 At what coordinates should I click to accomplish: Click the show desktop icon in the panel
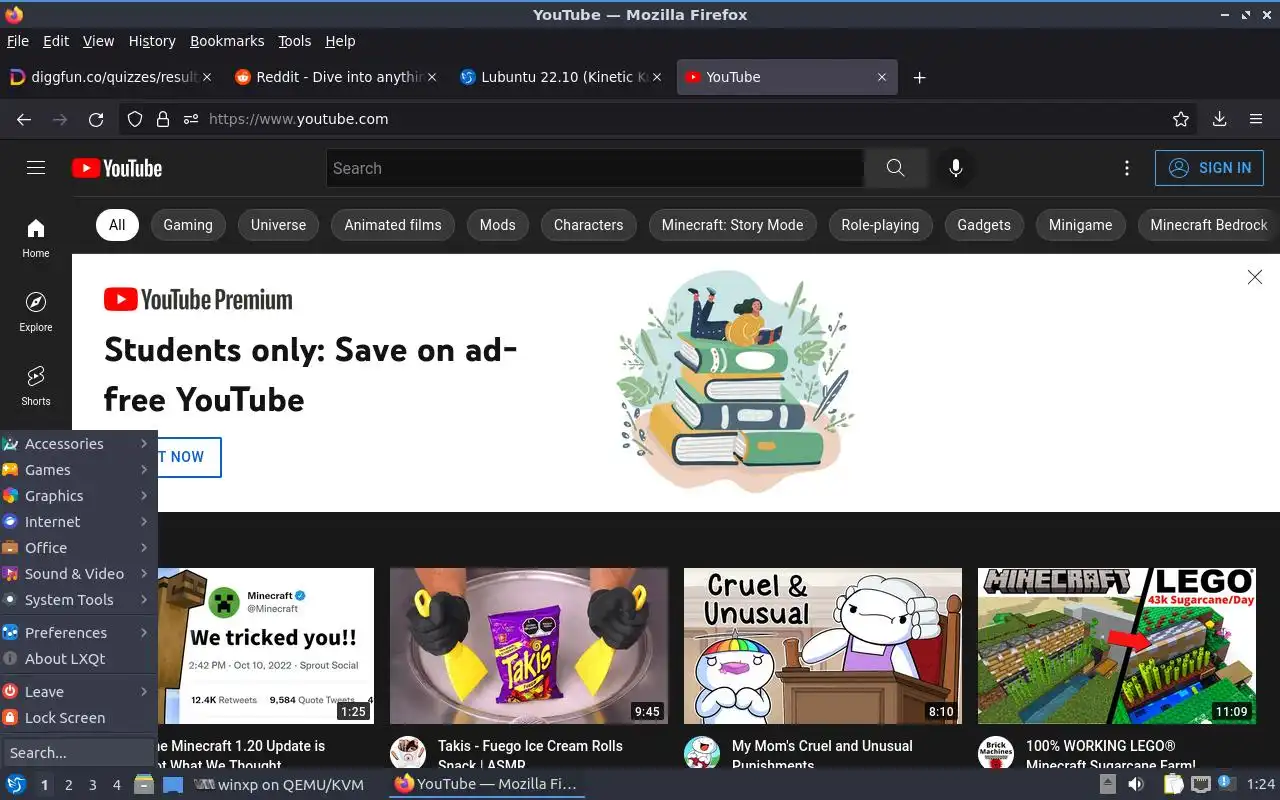click(173, 785)
